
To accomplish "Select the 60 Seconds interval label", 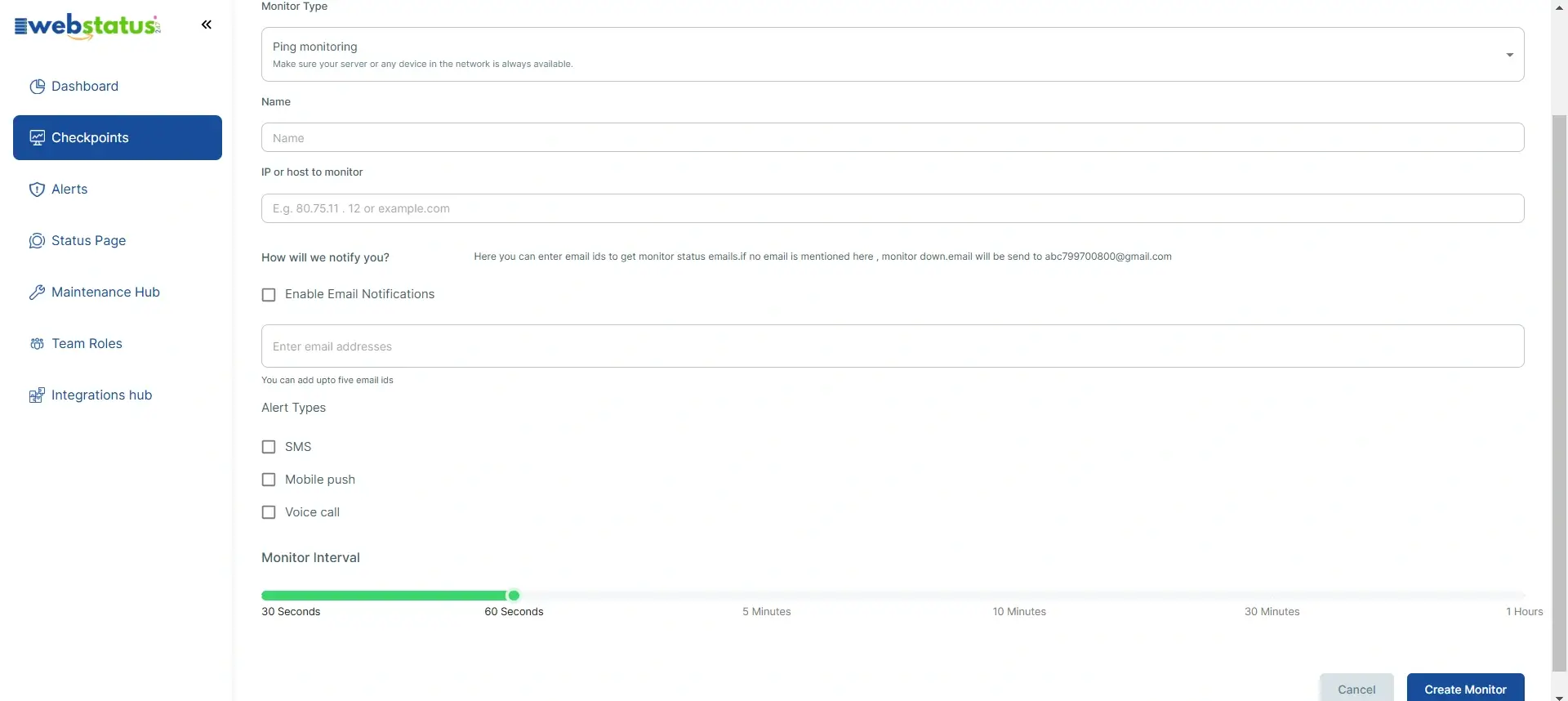I will pos(514,612).
